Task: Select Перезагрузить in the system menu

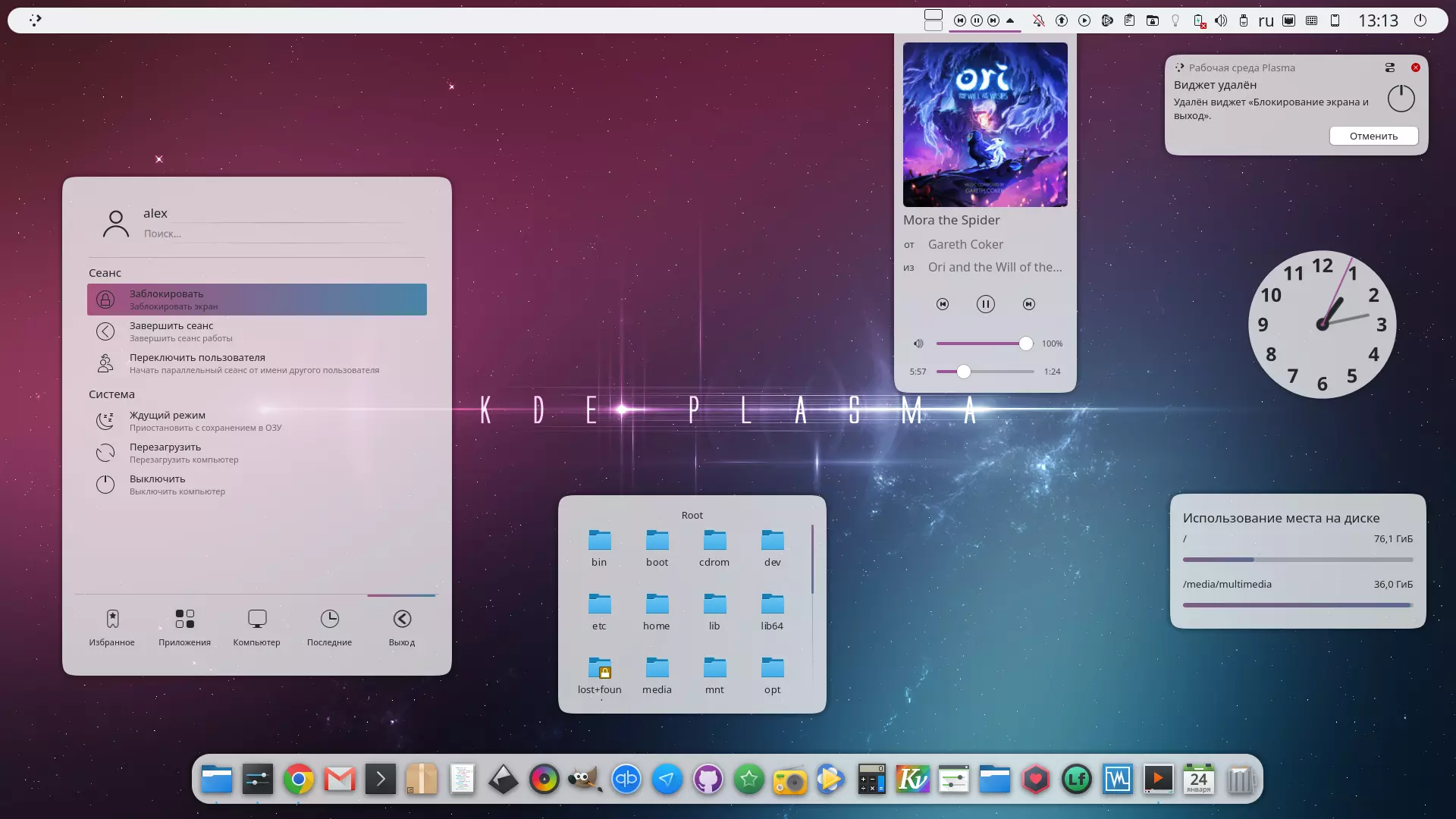Action: pos(165,452)
